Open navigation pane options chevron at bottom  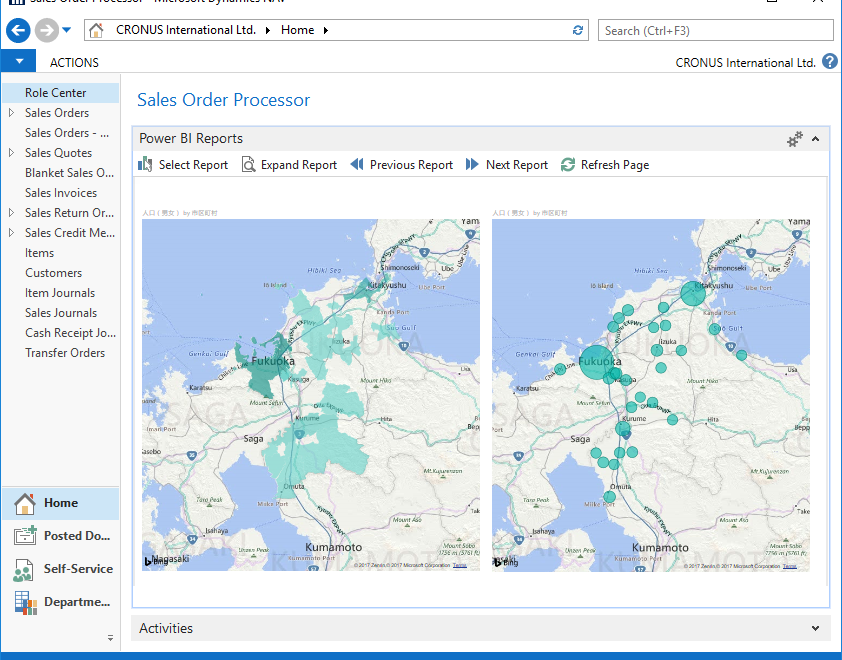[110, 638]
